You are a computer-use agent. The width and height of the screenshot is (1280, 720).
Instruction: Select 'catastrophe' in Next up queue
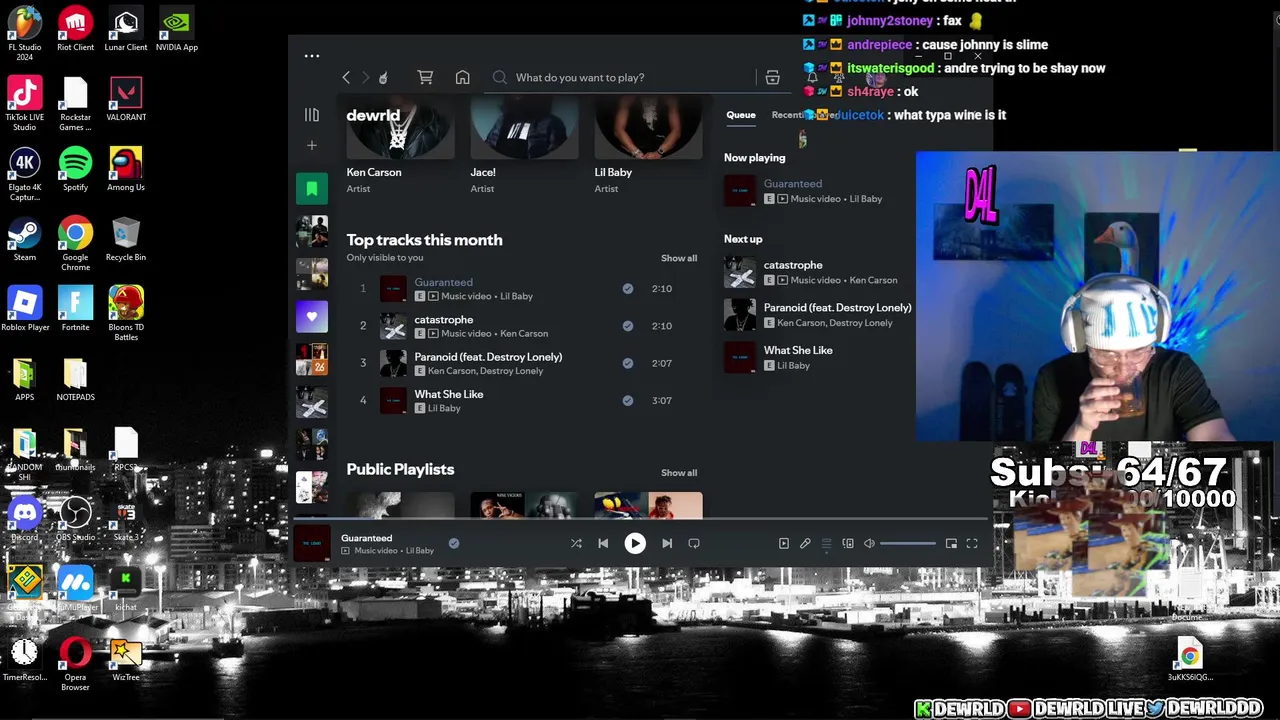(793, 265)
